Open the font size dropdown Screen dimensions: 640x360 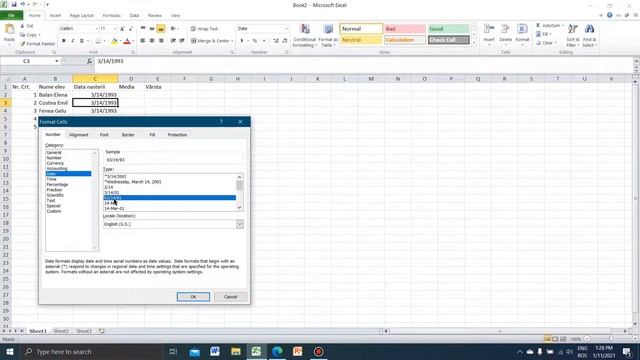pos(115,29)
